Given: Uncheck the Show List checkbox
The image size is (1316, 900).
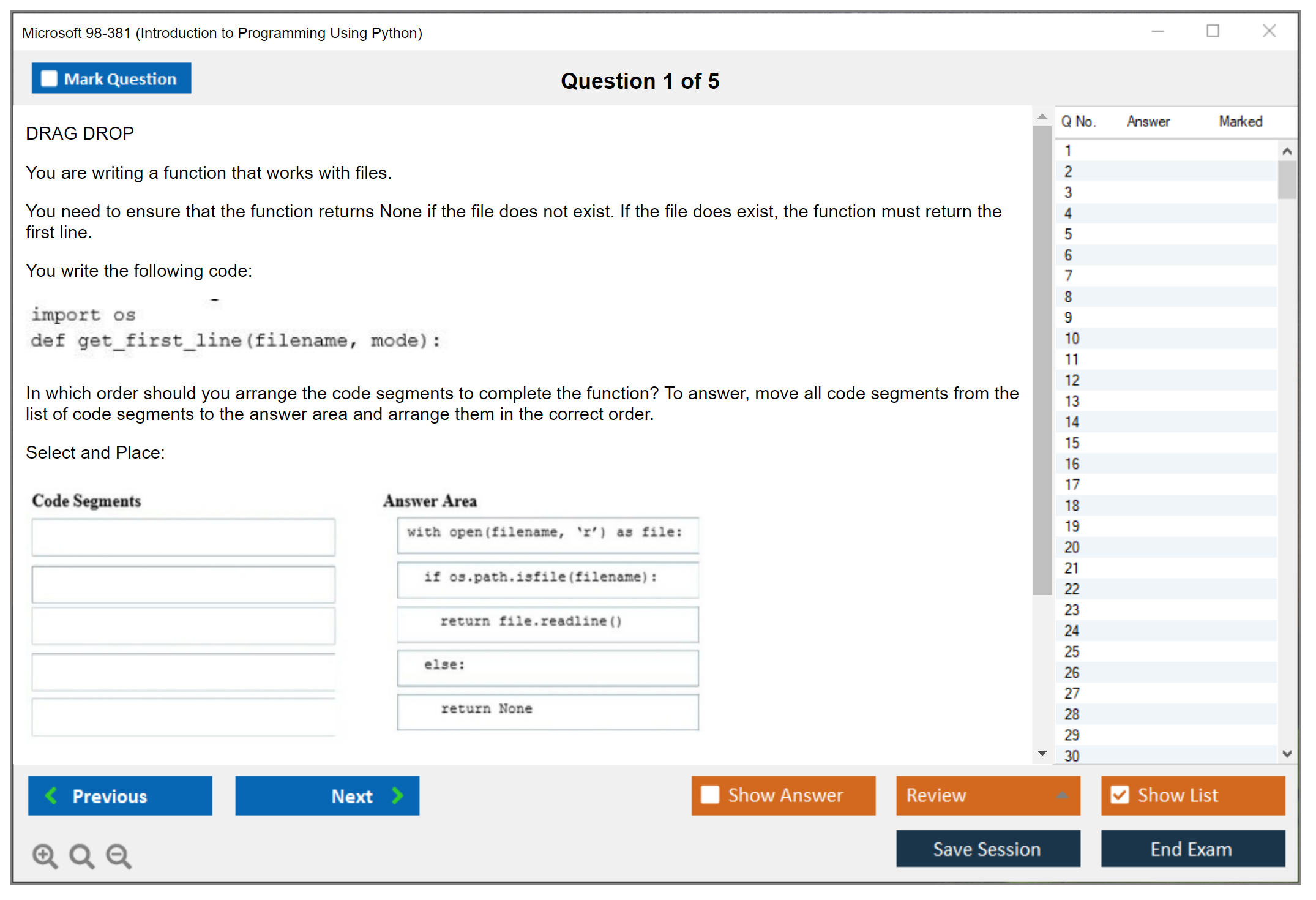Looking at the screenshot, I should 1120,795.
